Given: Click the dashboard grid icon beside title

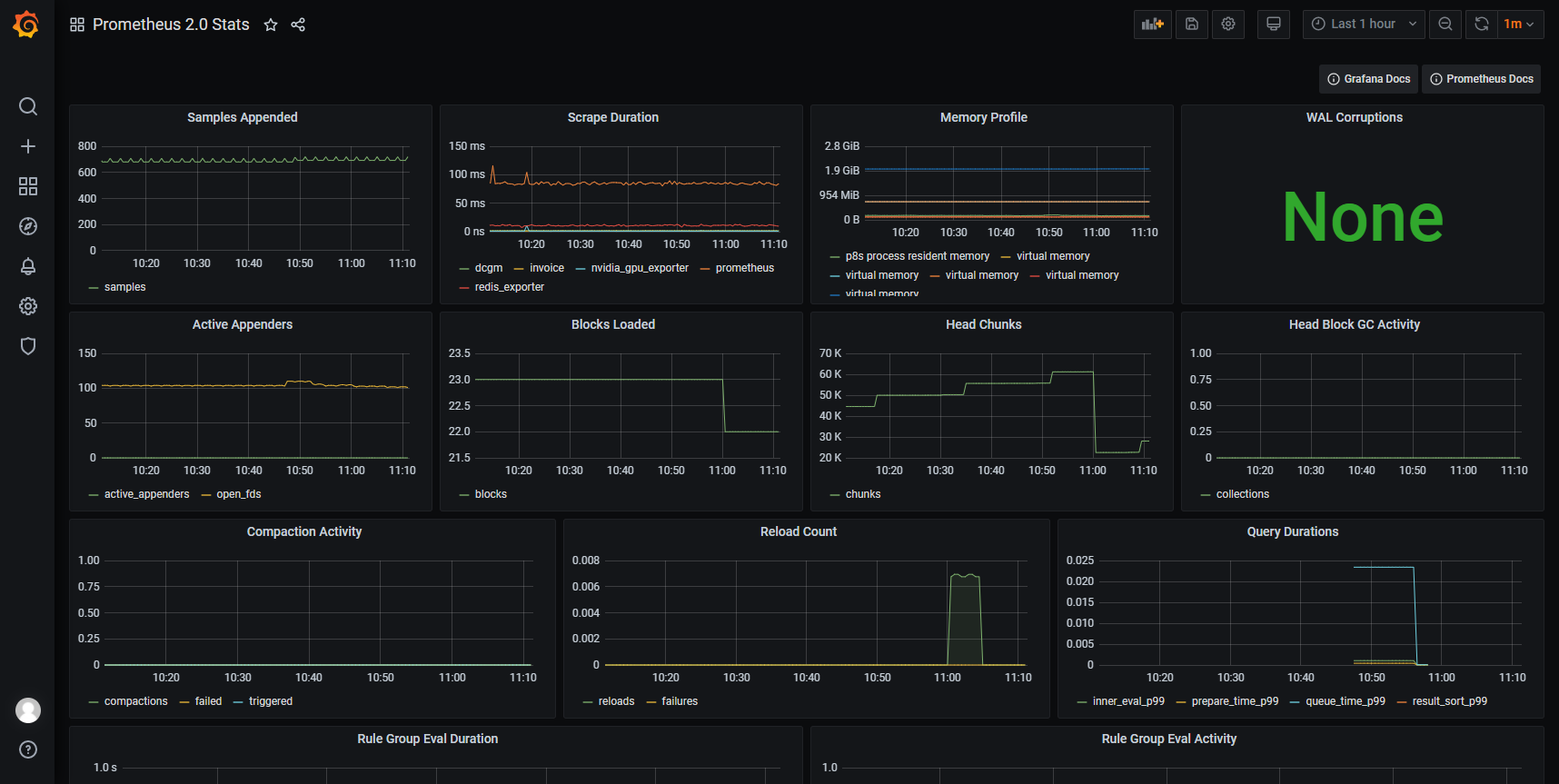Looking at the screenshot, I should coord(77,25).
